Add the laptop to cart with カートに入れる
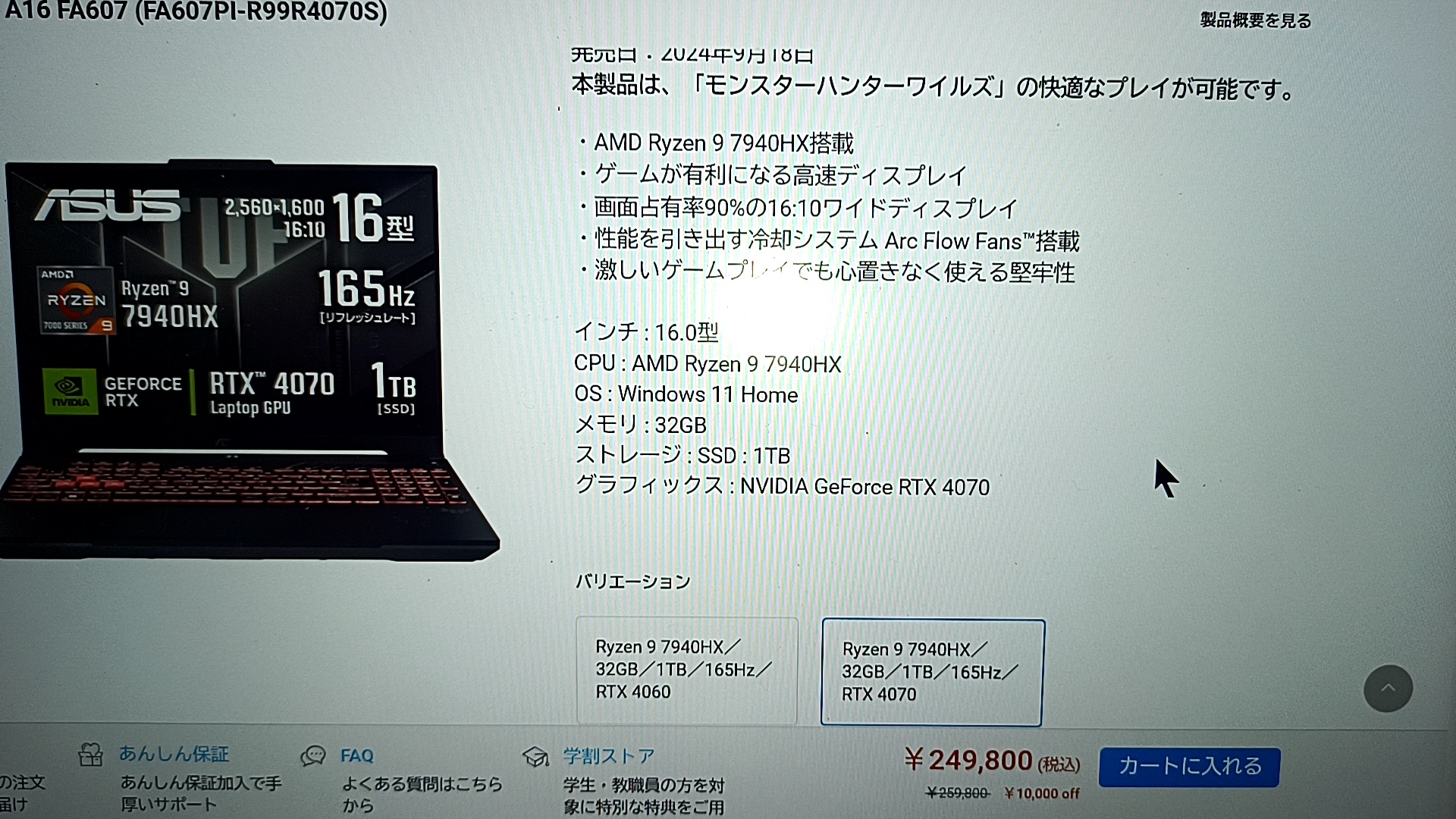 point(1189,767)
